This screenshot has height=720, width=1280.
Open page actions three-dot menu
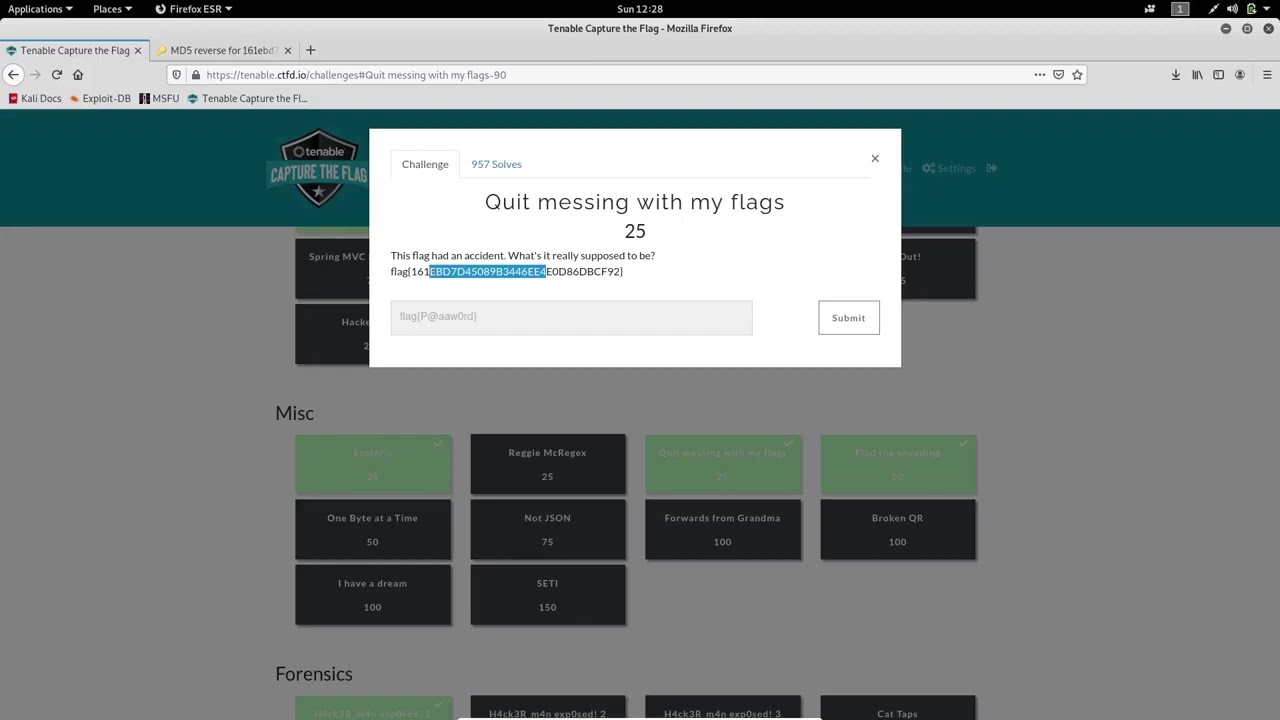(1040, 75)
